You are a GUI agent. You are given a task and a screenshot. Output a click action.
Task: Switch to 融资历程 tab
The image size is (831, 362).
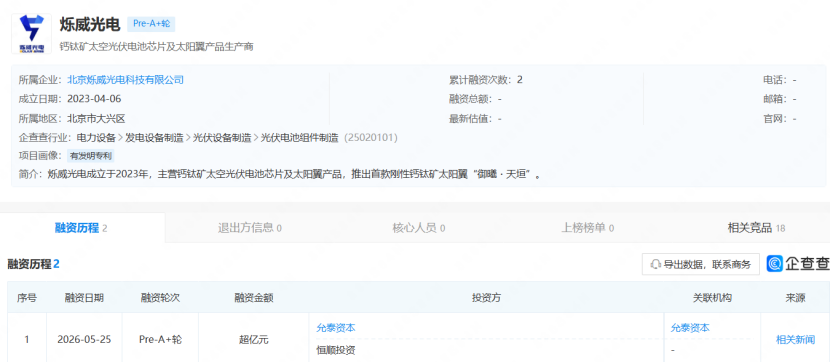[x=82, y=228]
